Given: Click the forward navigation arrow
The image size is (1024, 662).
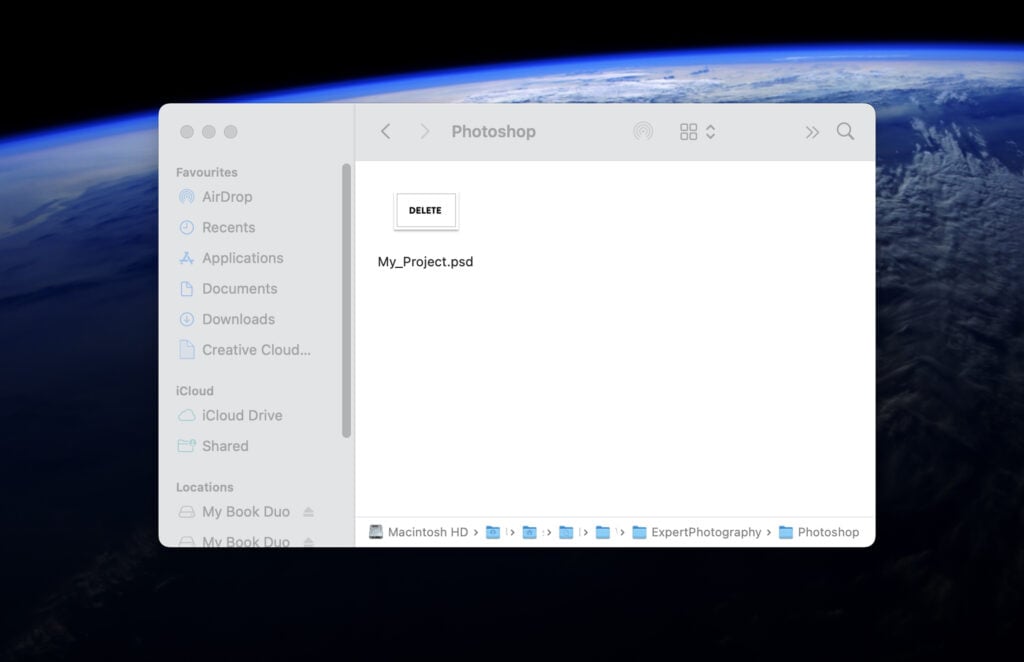Looking at the screenshot, I should pos(424,131).
